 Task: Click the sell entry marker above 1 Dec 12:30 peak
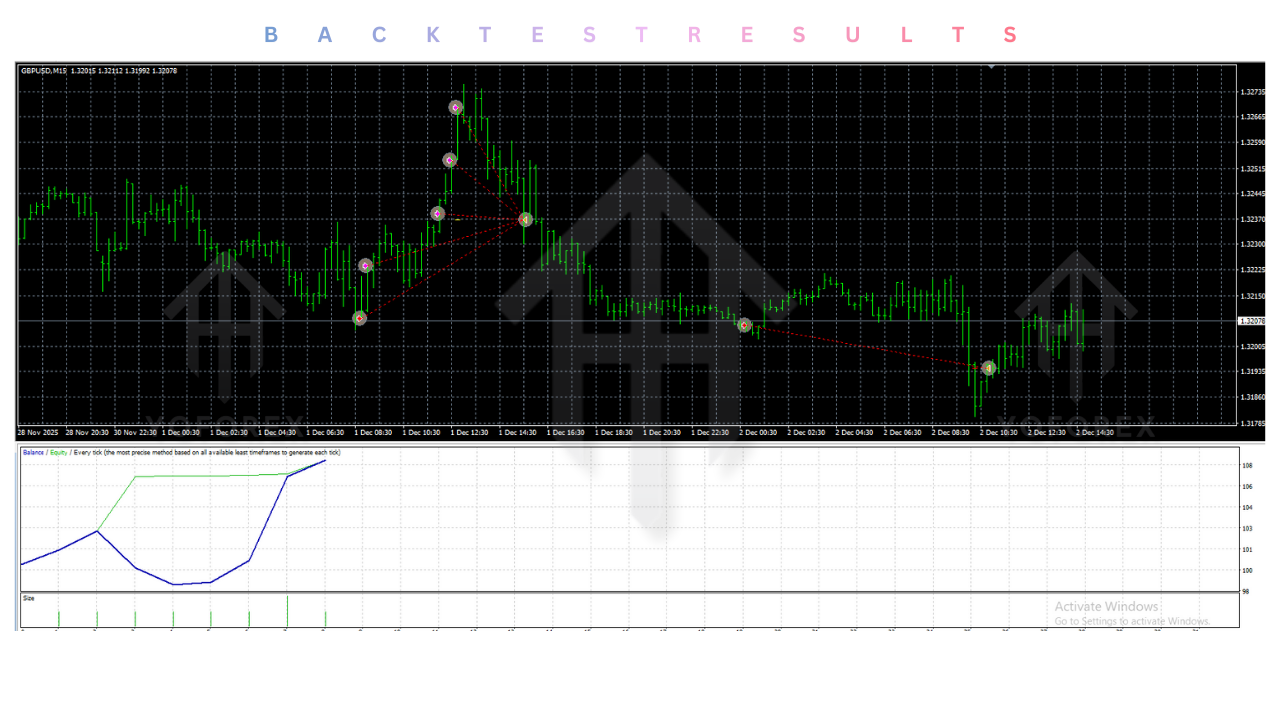coord(455,107)
